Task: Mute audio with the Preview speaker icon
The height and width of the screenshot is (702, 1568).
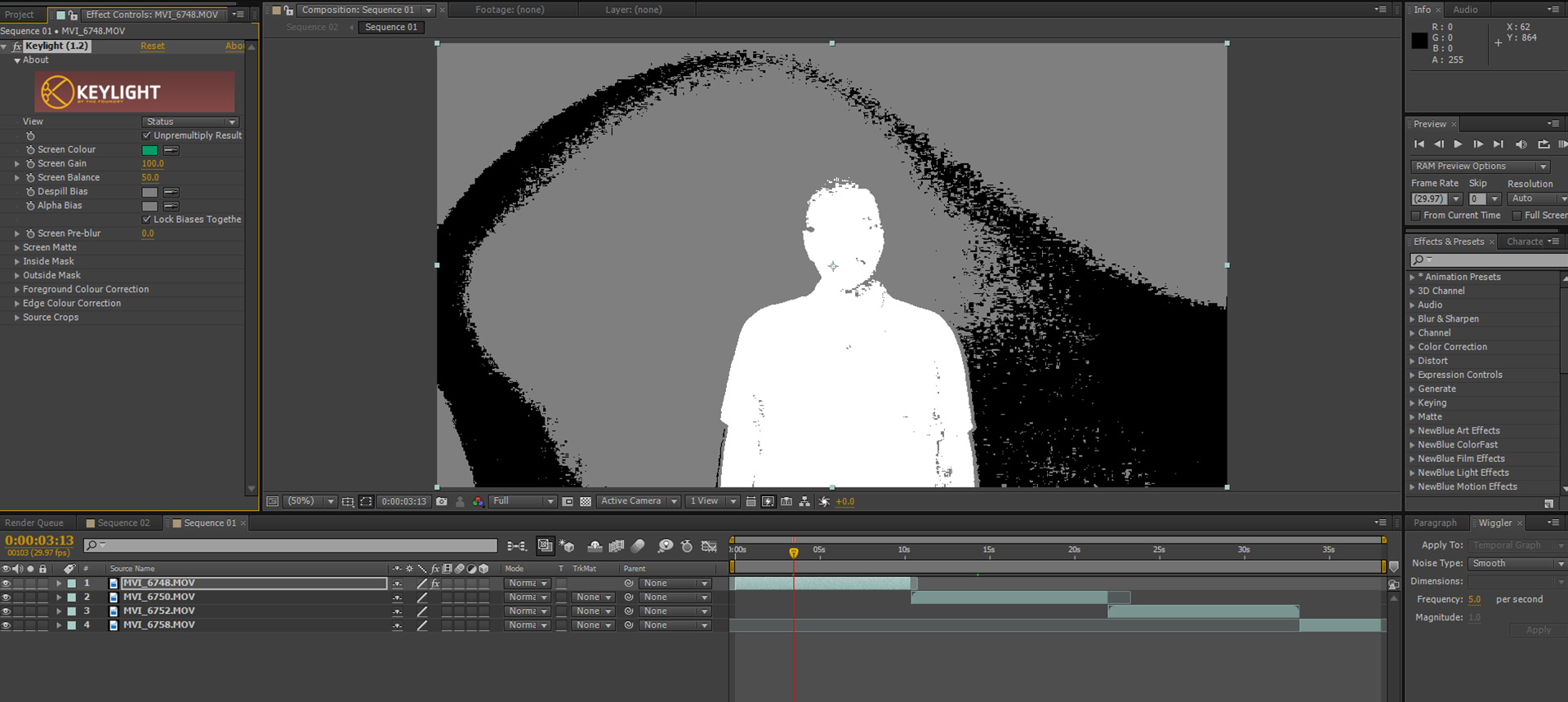Action: (1521, 144)
